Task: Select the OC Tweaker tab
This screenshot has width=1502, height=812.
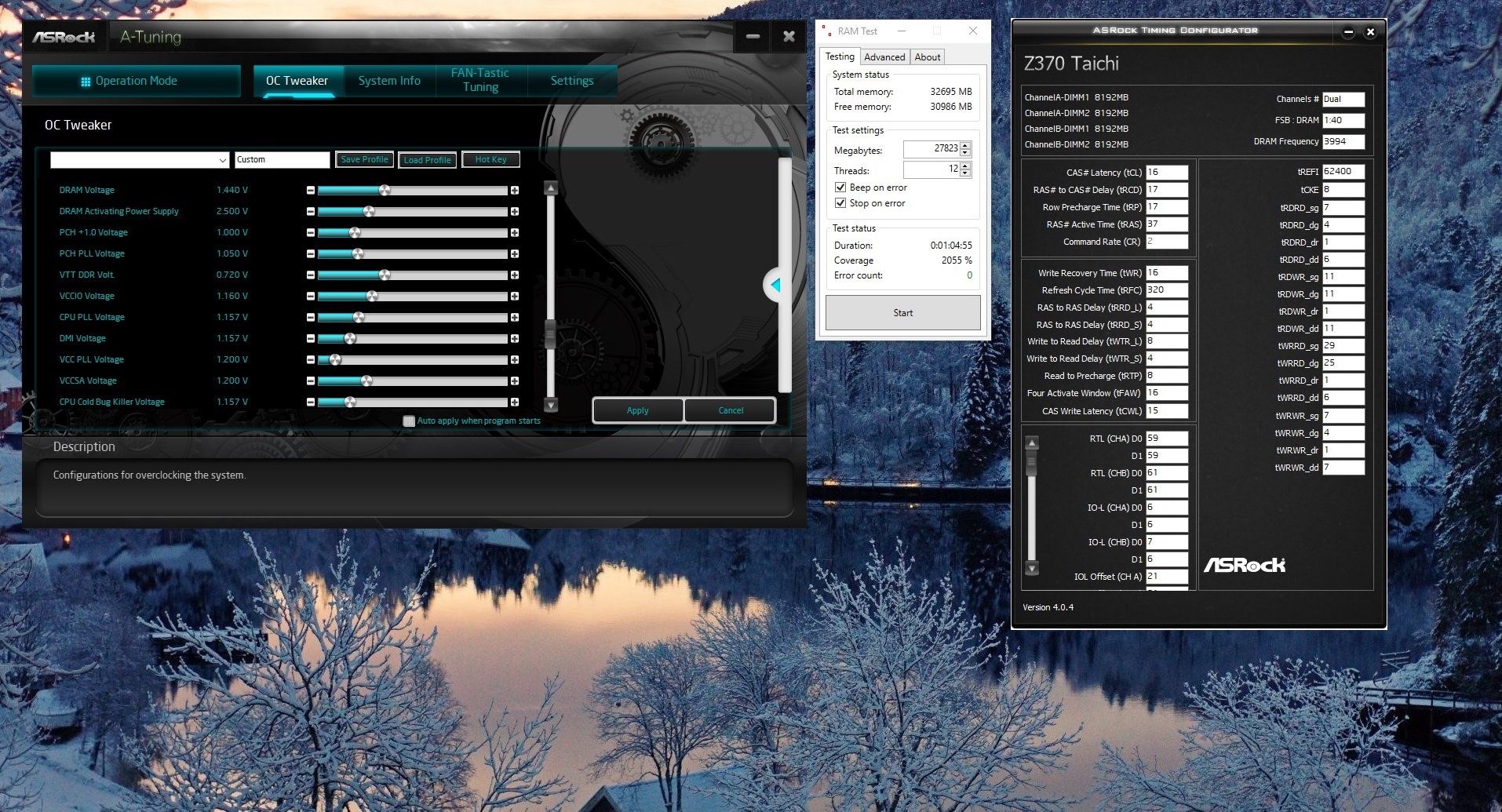Action: coord(297,81)
